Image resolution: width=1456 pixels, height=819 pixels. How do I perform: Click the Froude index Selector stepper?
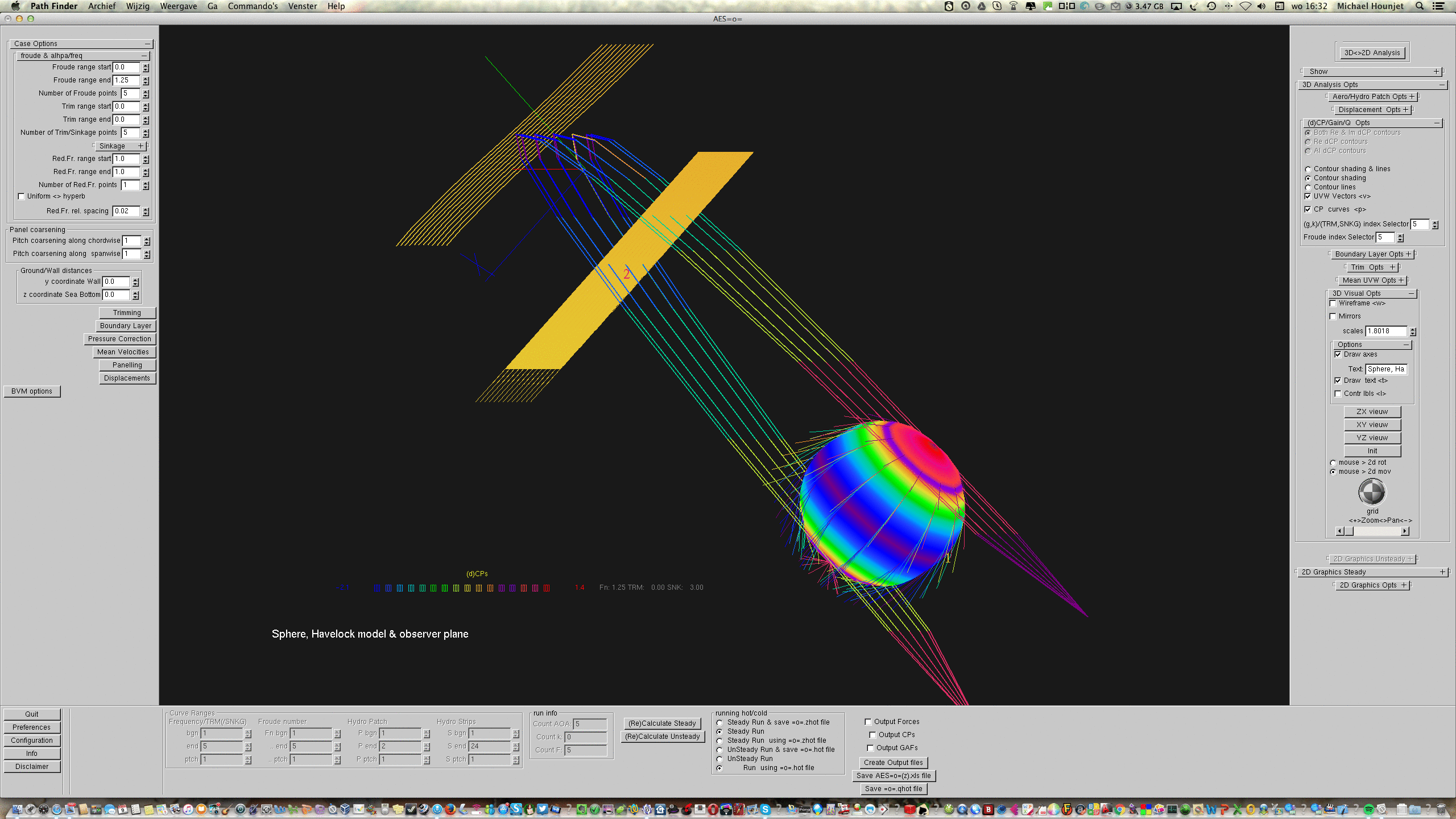pyautogui.click(x=1400, y=237)
